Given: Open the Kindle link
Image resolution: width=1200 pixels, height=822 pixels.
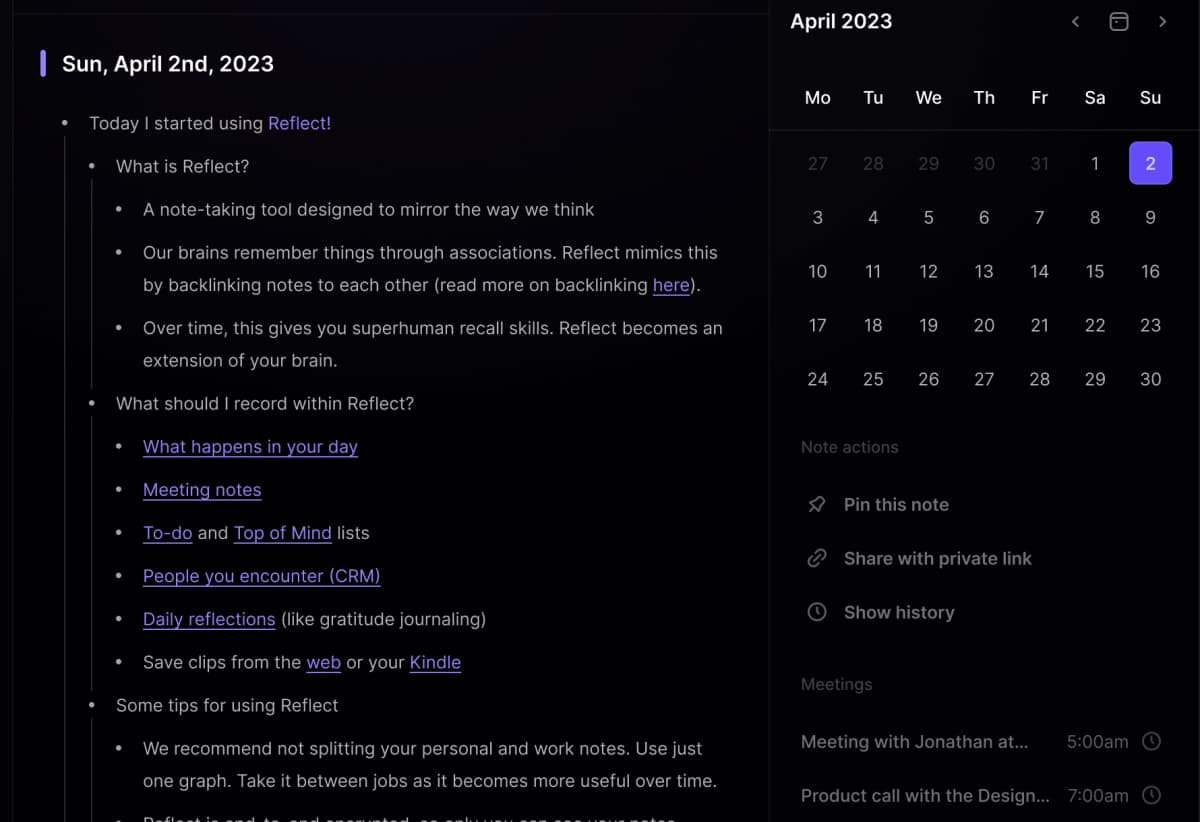Looking at the screenshot, I should click(435, 662).
